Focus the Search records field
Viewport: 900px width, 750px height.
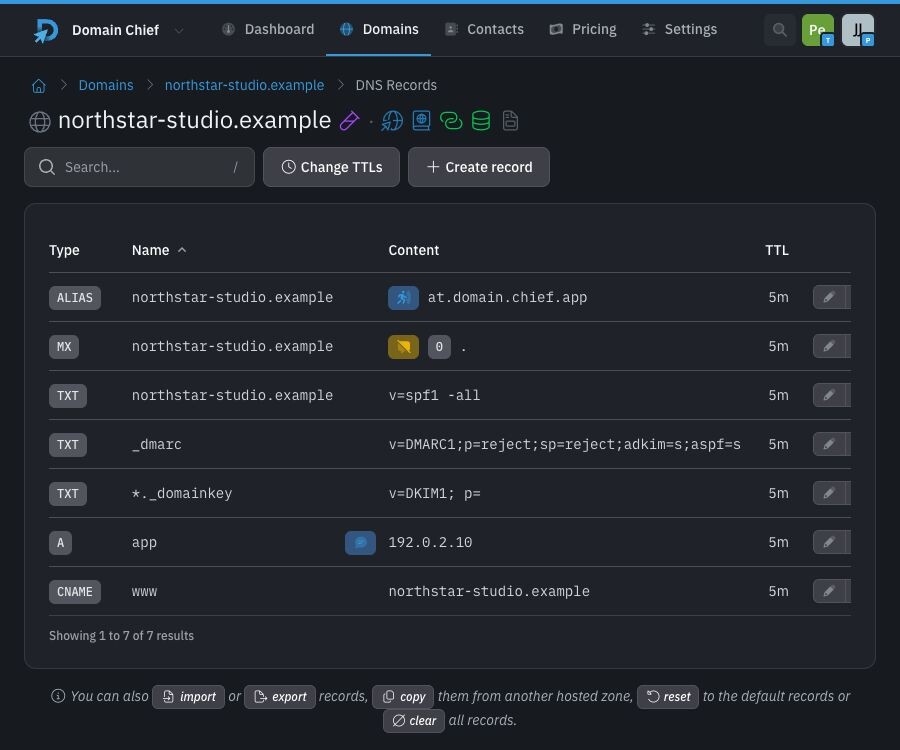coord(139,167)
